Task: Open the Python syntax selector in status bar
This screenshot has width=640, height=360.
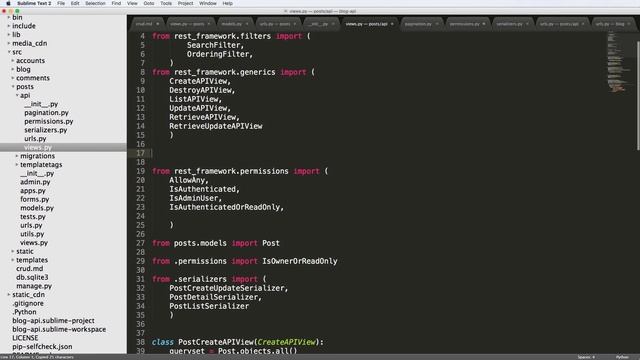Action: pyautogui.click(x=622, y=357)
